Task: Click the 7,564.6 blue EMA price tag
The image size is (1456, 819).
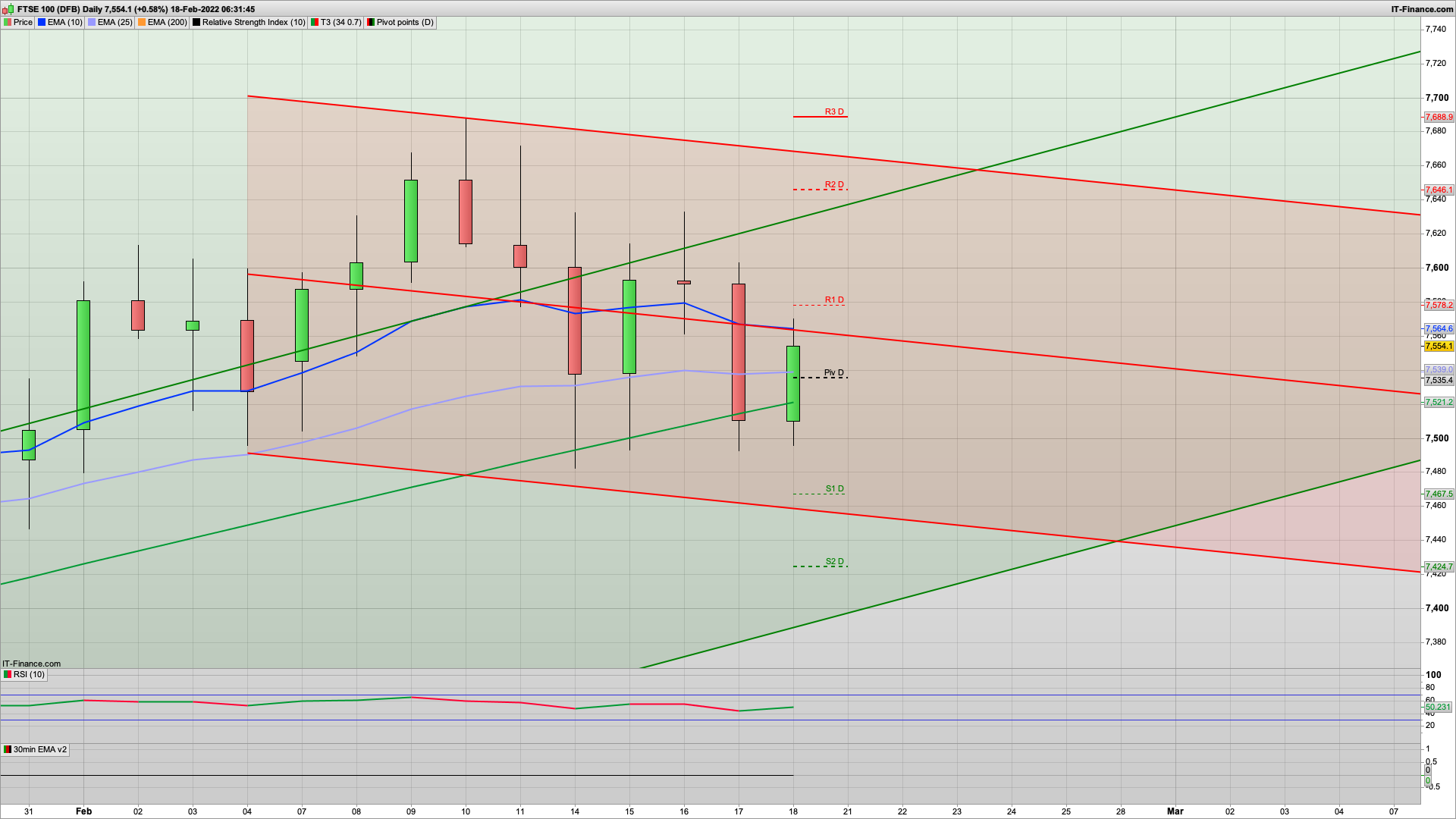Action: pos(1439,329)
